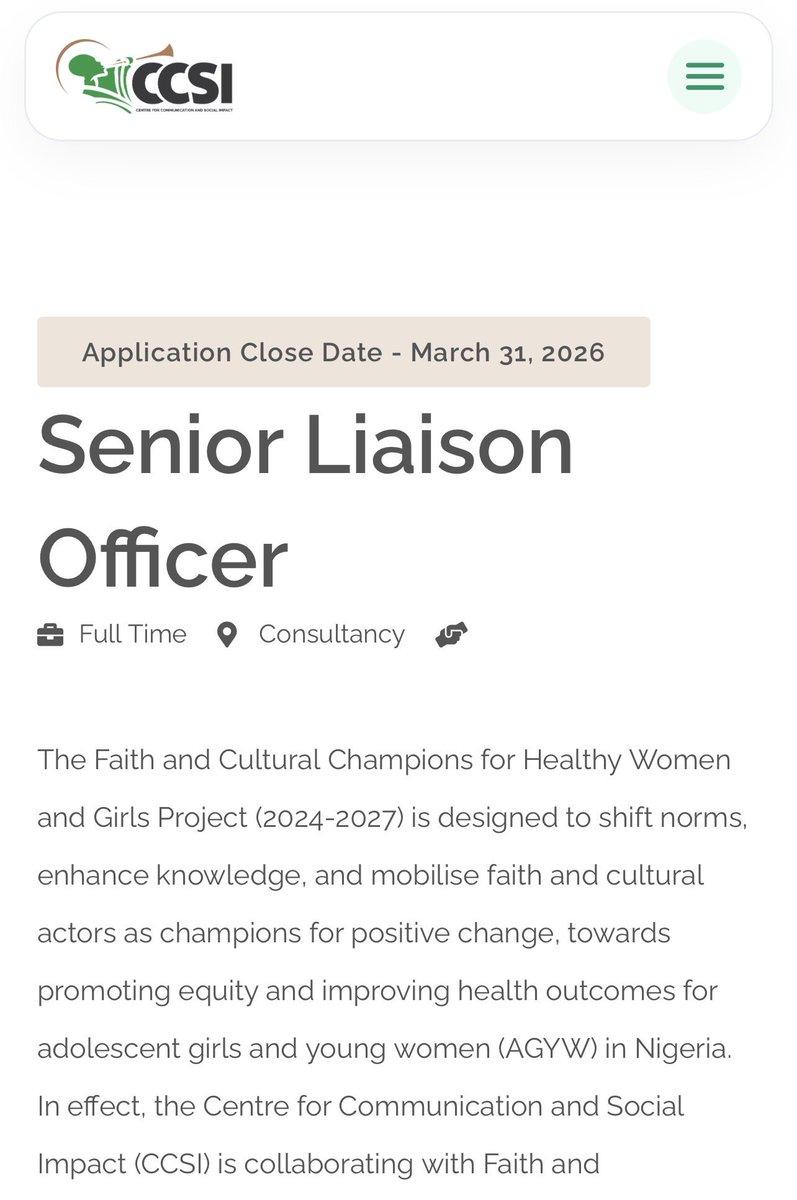Click the handshake icon beside Consultancy

tap(452, 635)
